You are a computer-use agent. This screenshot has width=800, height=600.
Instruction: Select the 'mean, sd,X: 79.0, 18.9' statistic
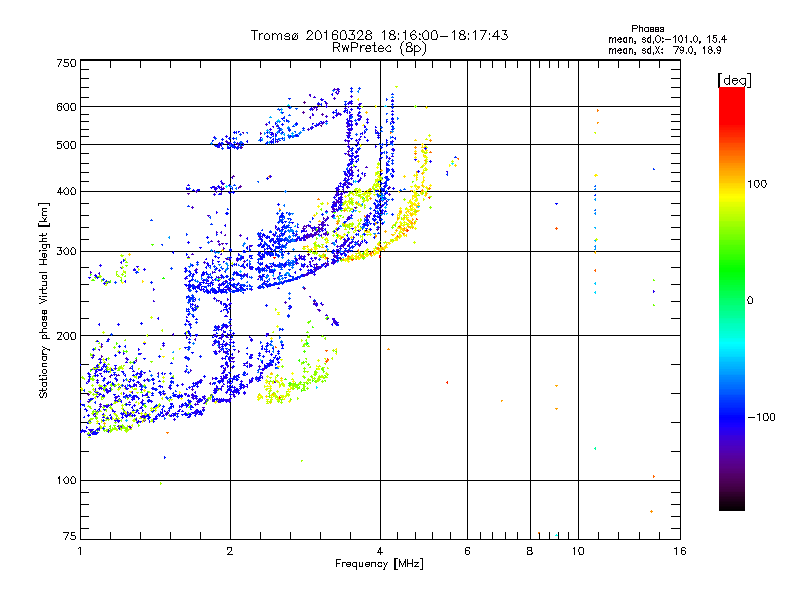coord(664,51)
